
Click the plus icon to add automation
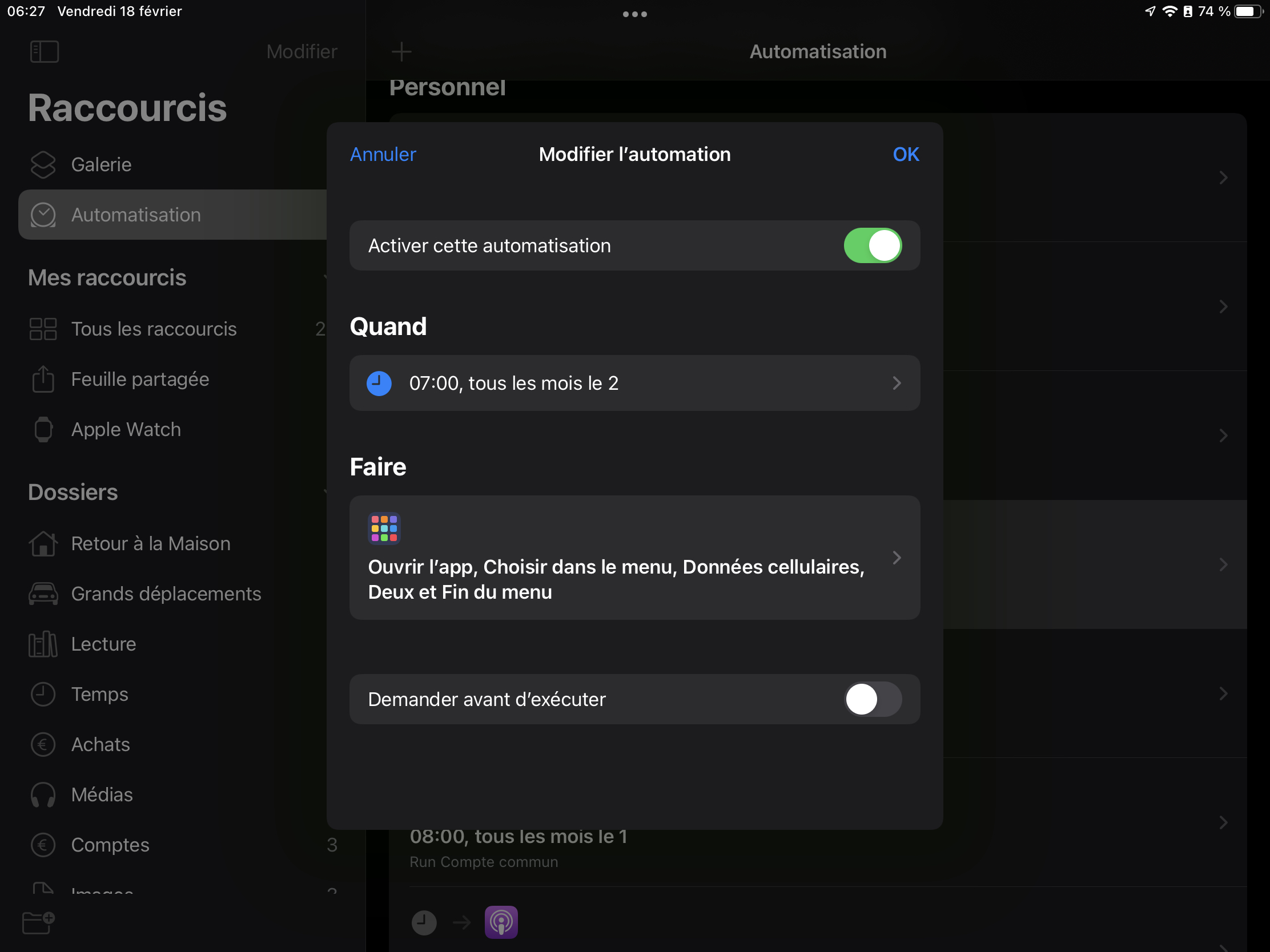tap(401, 51)
